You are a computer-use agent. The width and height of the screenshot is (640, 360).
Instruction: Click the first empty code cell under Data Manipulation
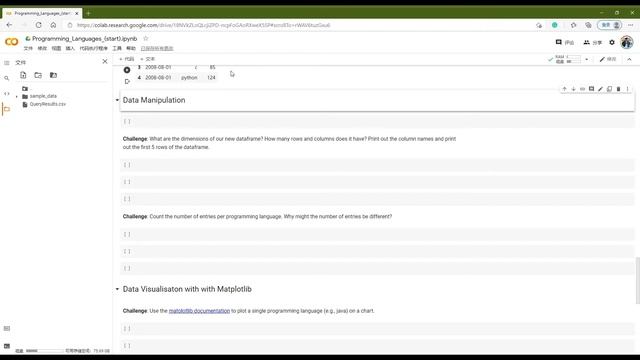pyautogui.click(x=377, y=121)
